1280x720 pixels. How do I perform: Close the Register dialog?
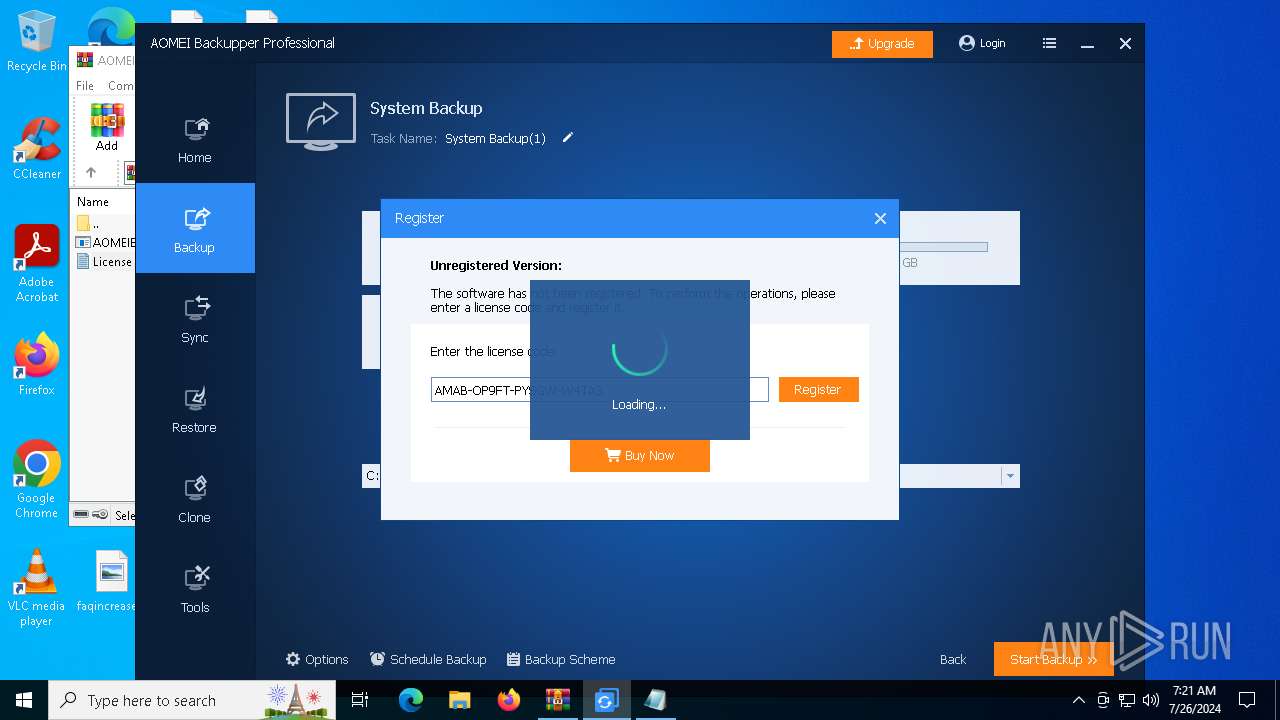(x=880, y=218)
